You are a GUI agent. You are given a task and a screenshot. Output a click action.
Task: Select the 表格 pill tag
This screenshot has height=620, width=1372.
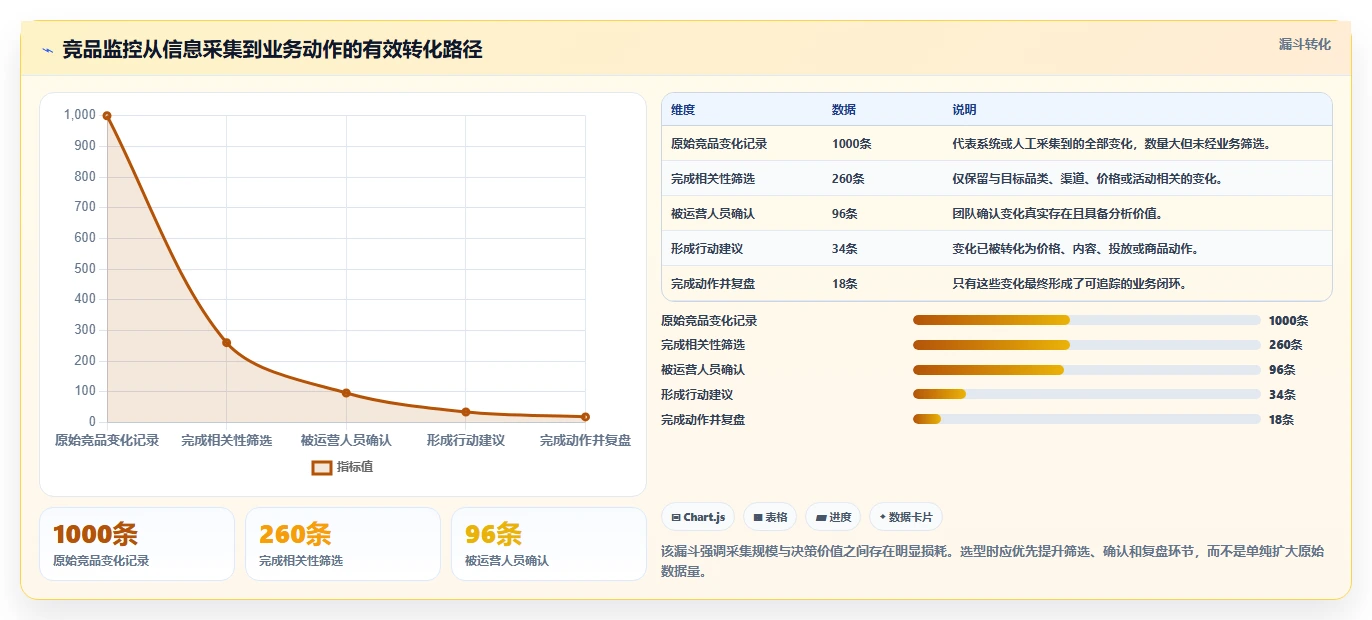pos(770,517)
